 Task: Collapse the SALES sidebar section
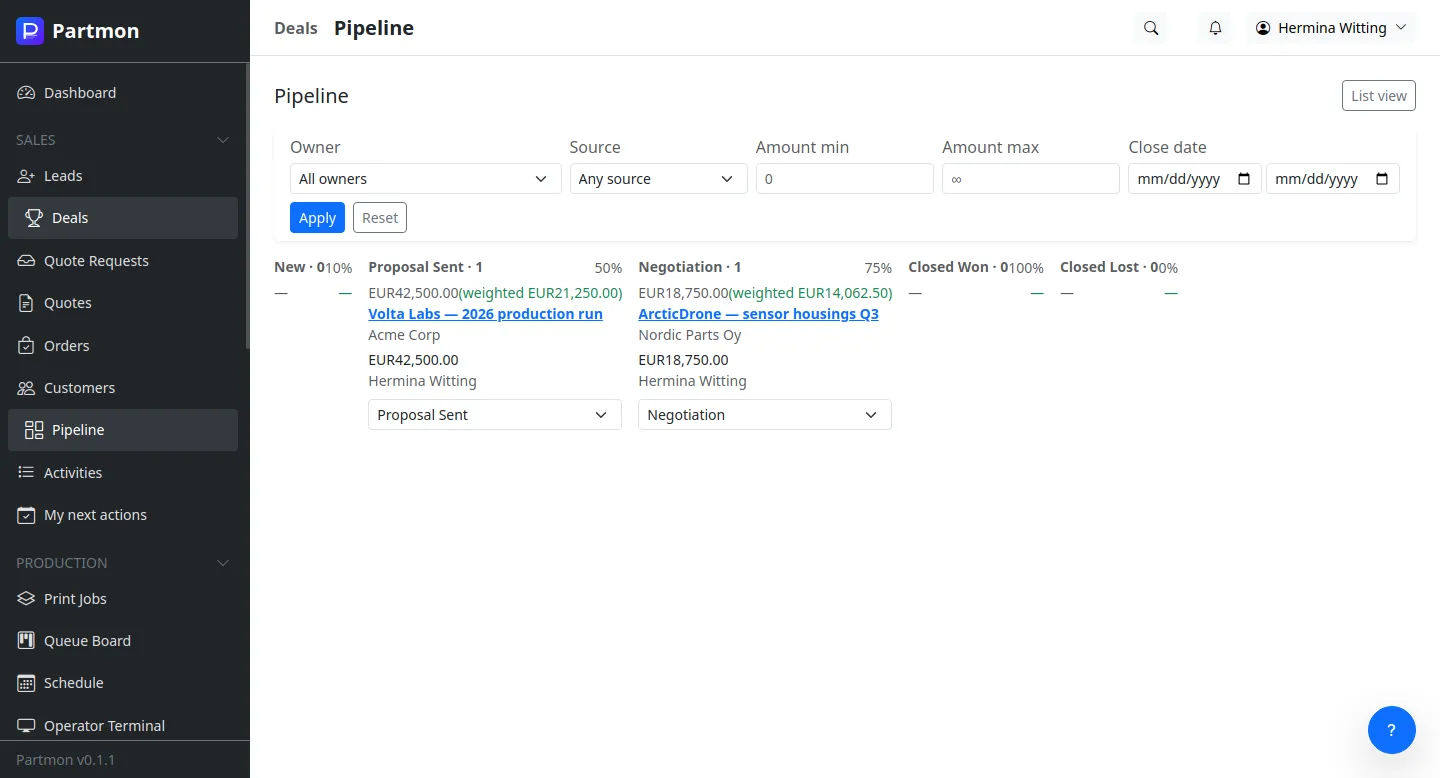pyautogui.click(x=124, y=140)
